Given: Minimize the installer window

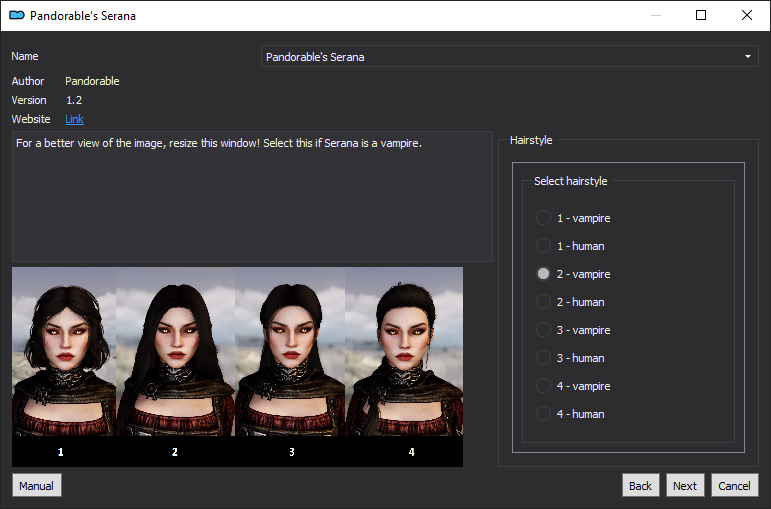Looking at the screenshot, I should pyautogui.click(x=655, y=15).
